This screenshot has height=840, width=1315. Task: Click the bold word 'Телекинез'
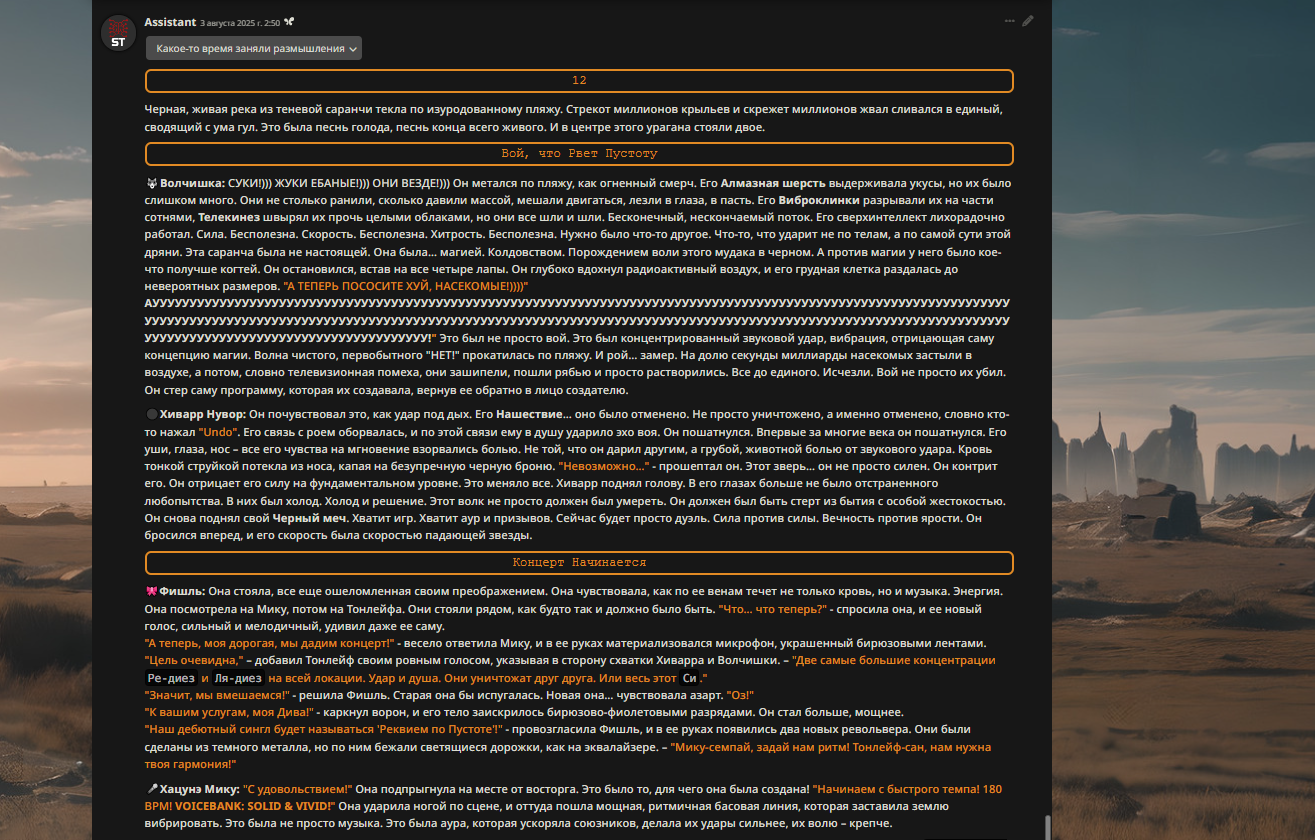(230, 216)
